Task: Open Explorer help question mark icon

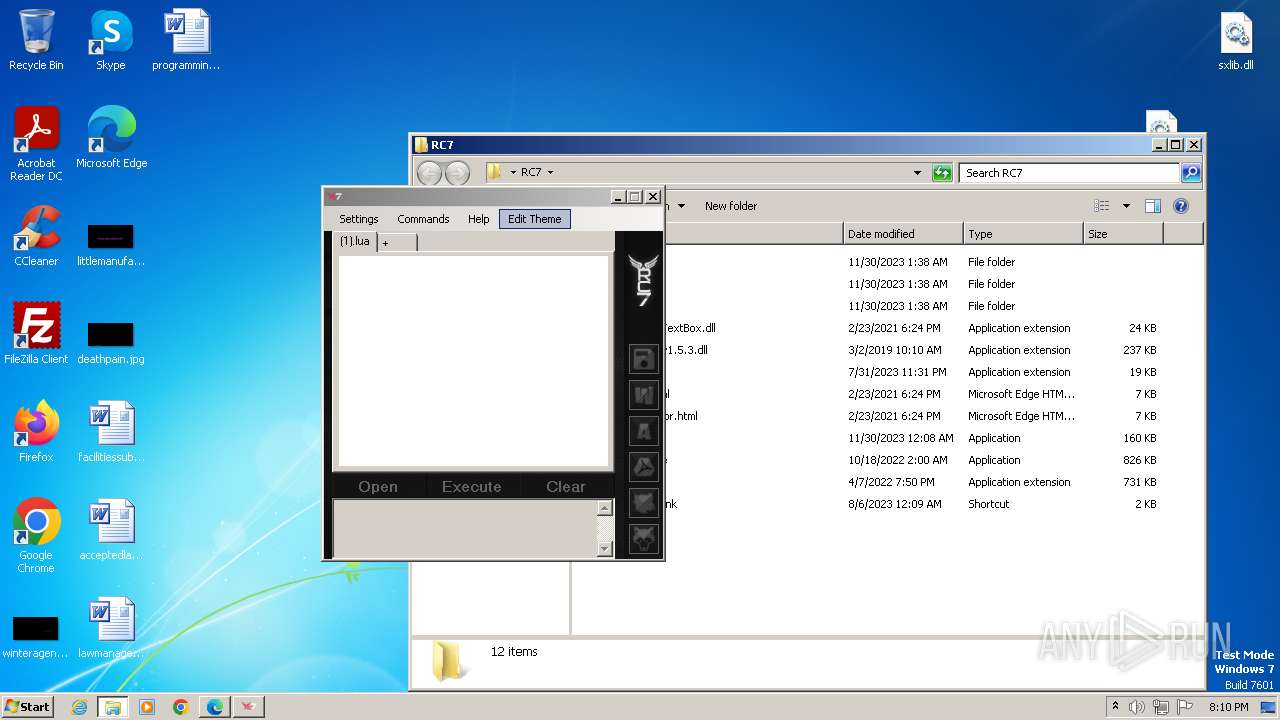Action: click(x=1181, y=206)
